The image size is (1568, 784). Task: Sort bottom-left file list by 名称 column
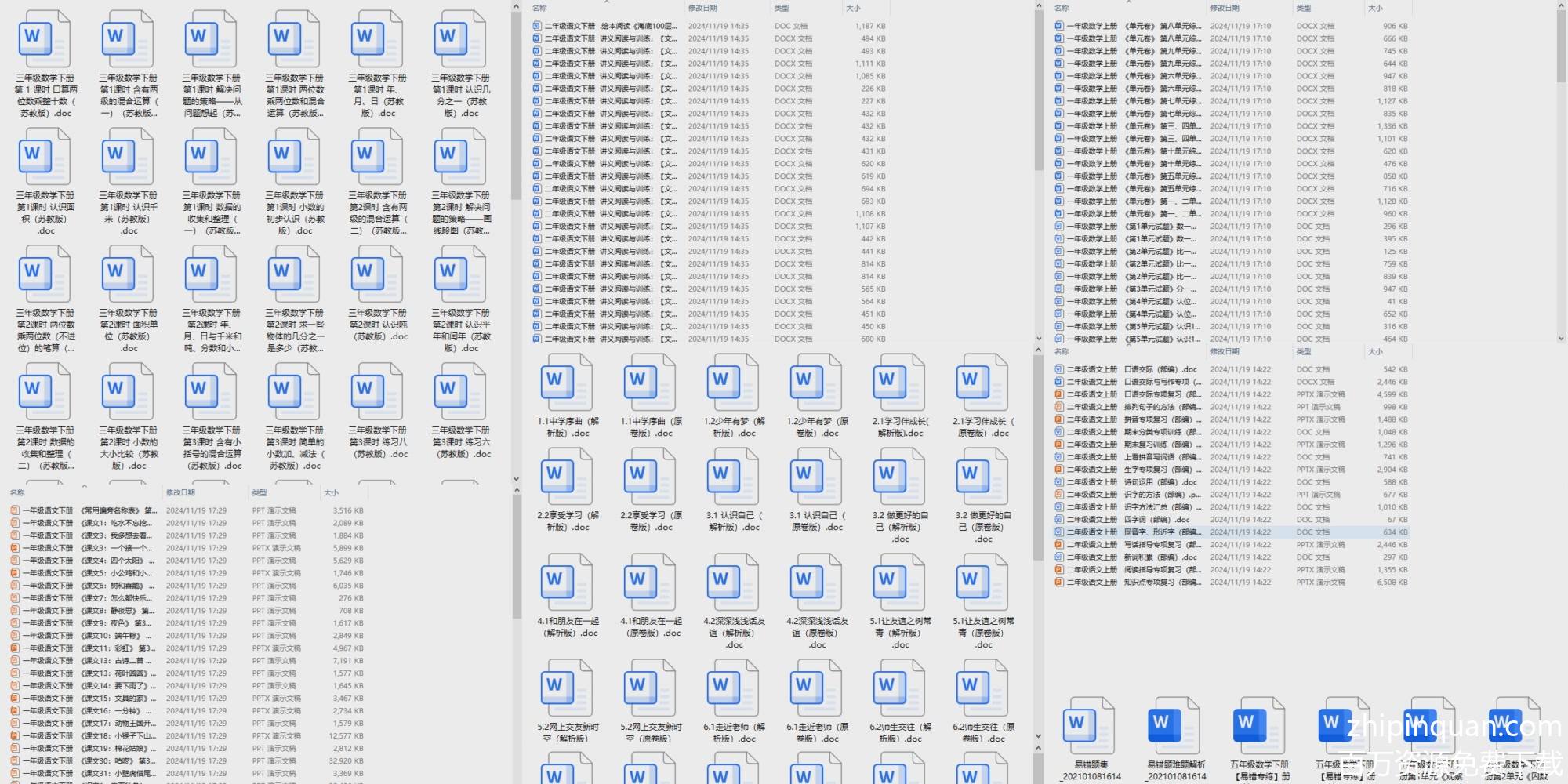17,492
